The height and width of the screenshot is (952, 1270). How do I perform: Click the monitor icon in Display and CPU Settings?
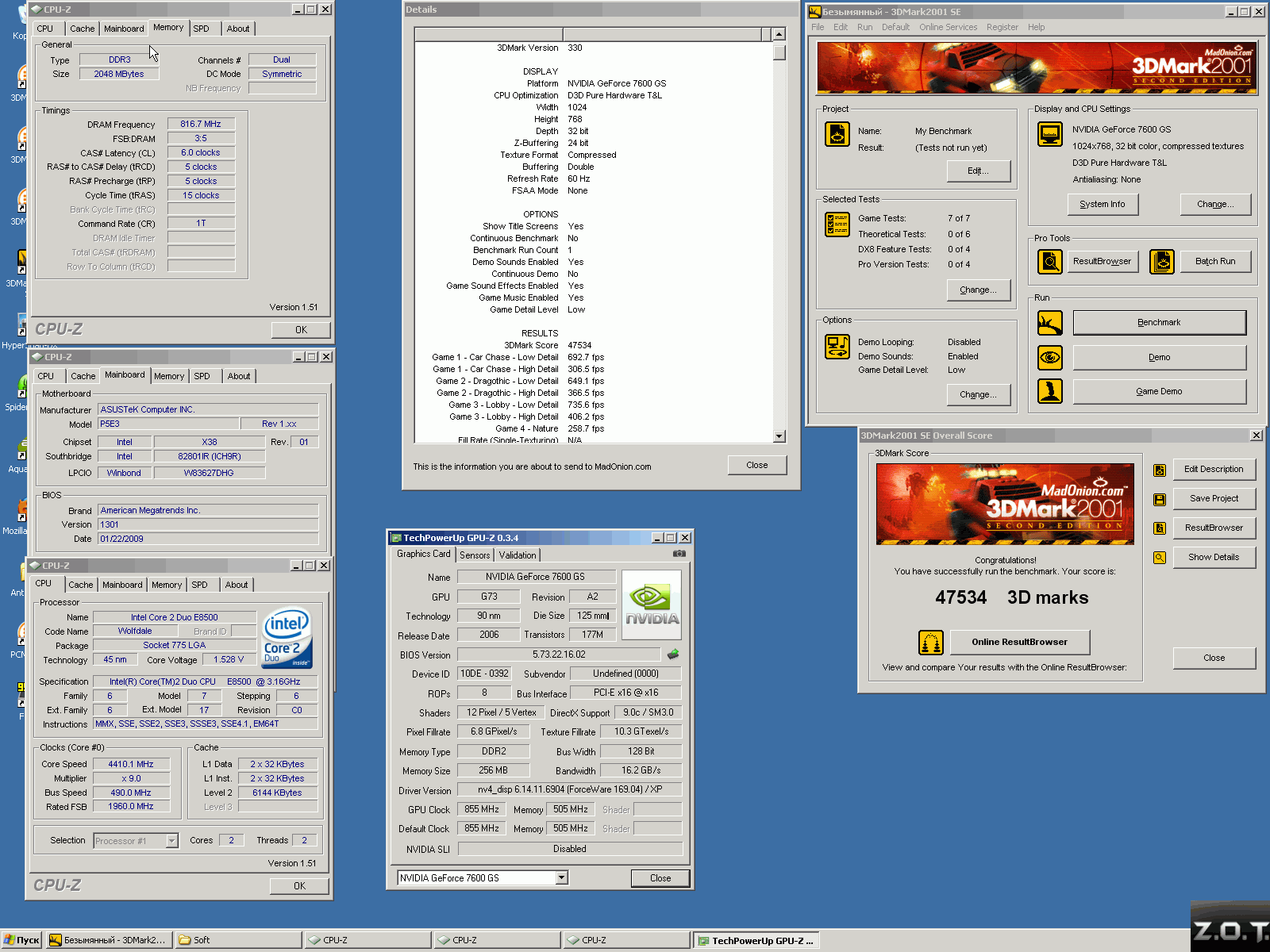pyautogui.click(x=1050, y=134)
